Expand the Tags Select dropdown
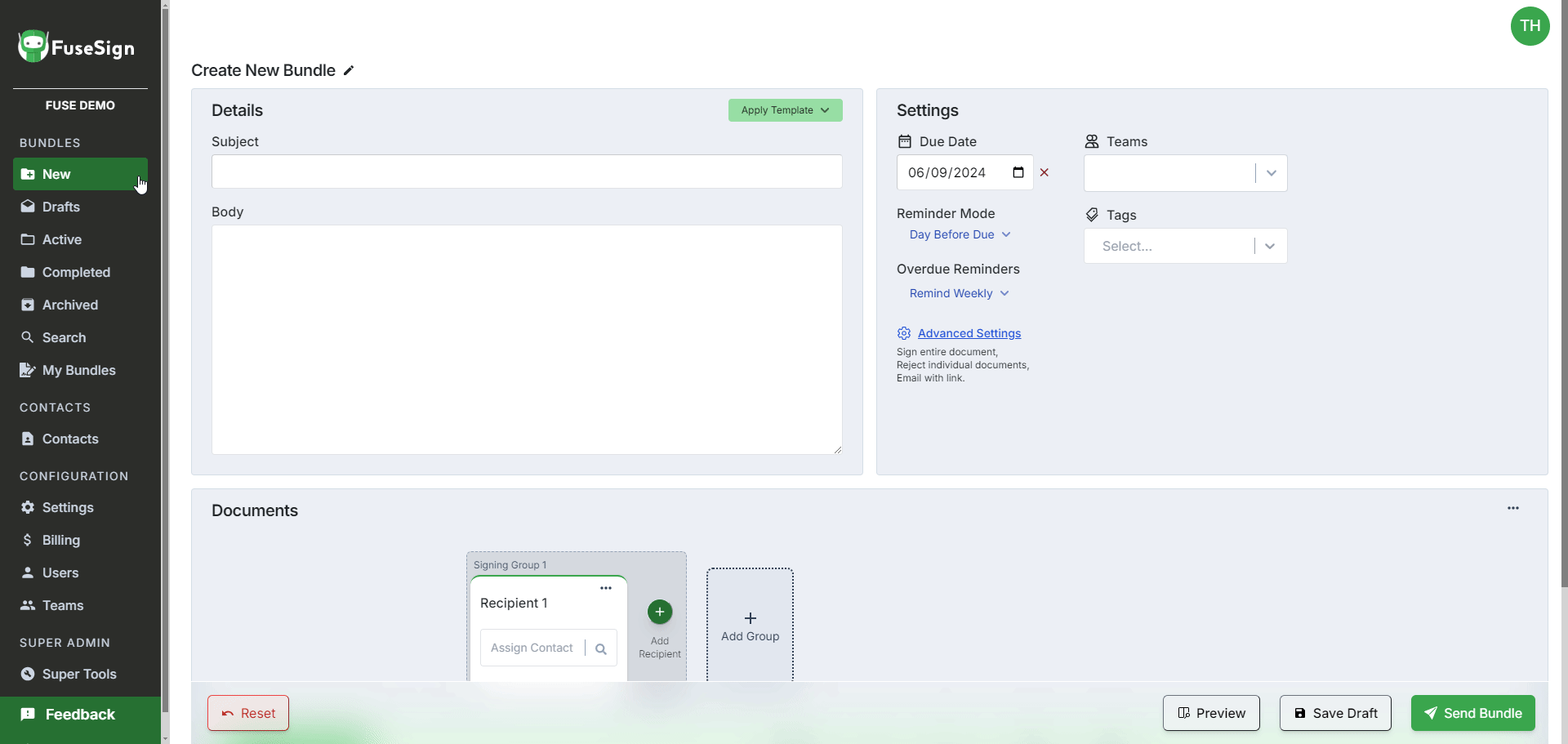 [1269, 246]
